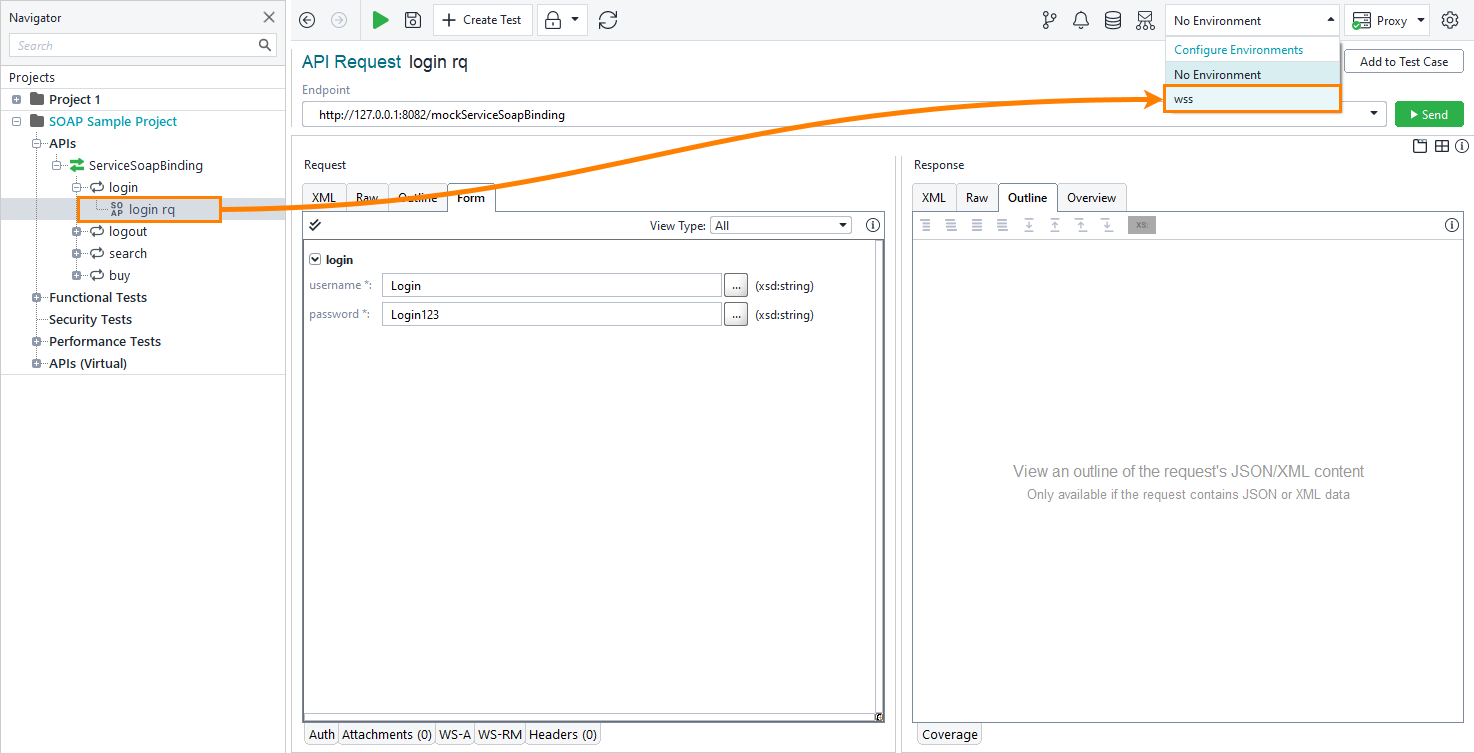Click the green Run play icon
The height and width of the screenshot is (753, 1474).
click(380, 20)
